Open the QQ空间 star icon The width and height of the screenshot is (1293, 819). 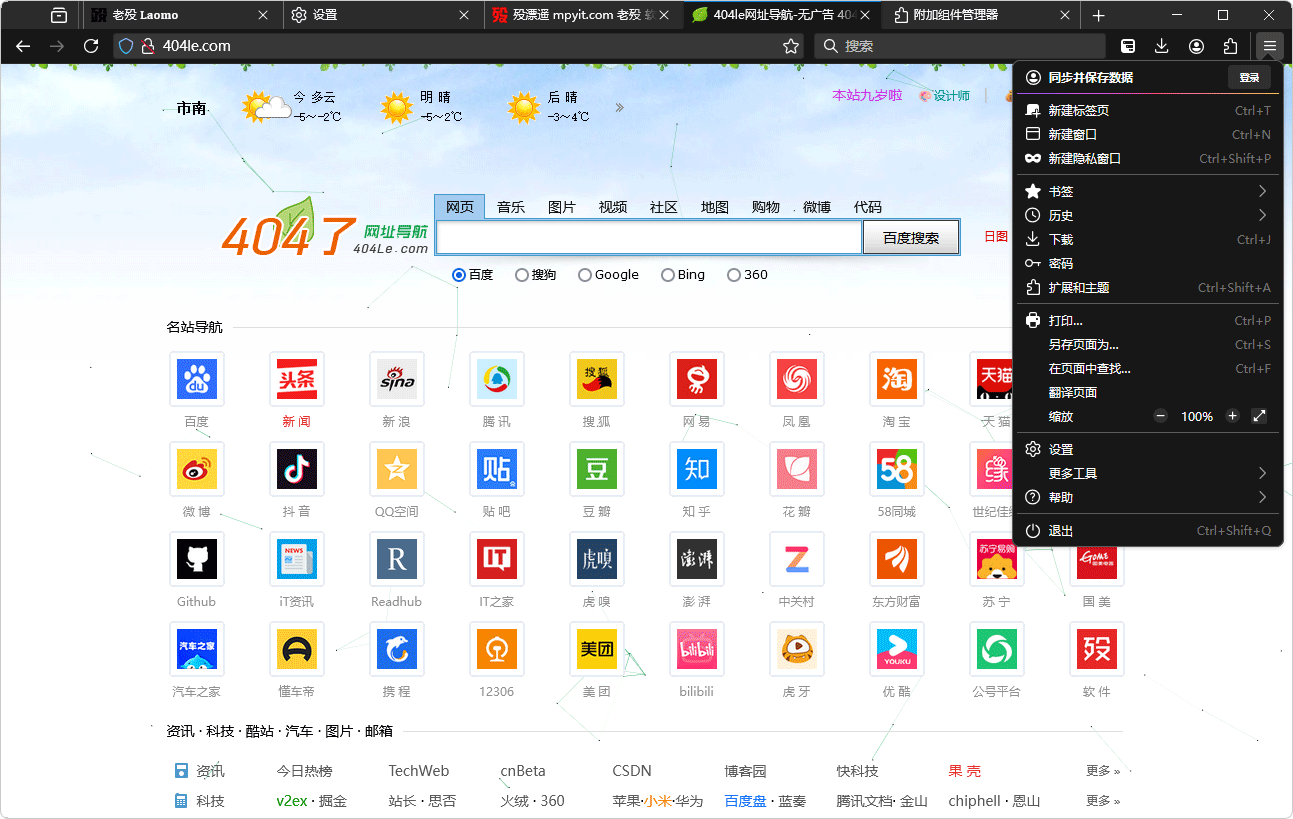coord(397,469)
